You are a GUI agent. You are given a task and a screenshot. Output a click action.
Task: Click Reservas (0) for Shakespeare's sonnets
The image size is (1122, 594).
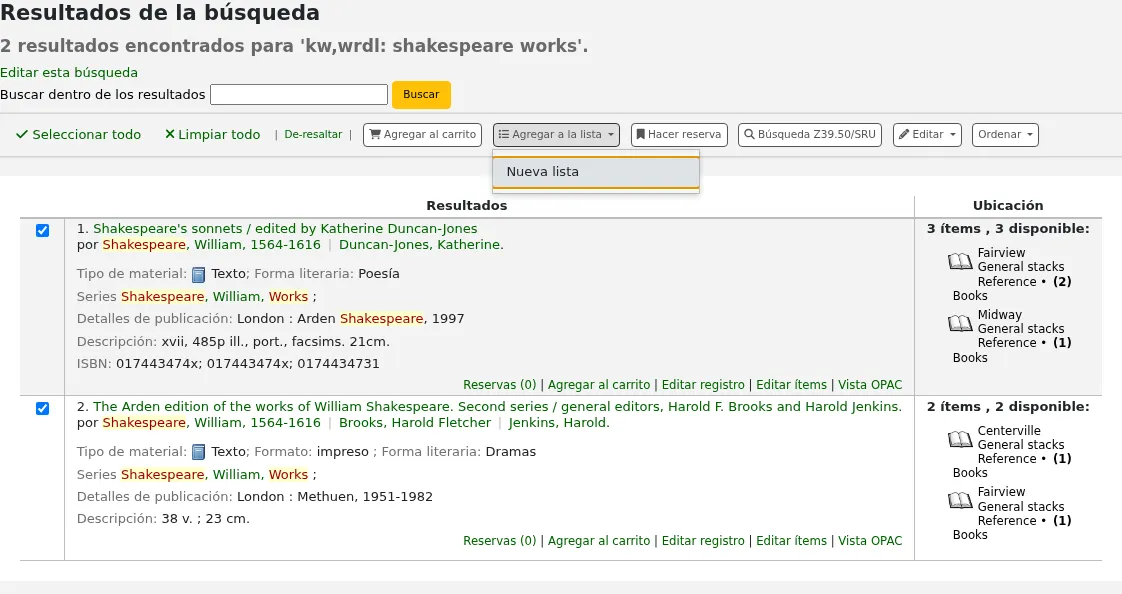(499, 385)
